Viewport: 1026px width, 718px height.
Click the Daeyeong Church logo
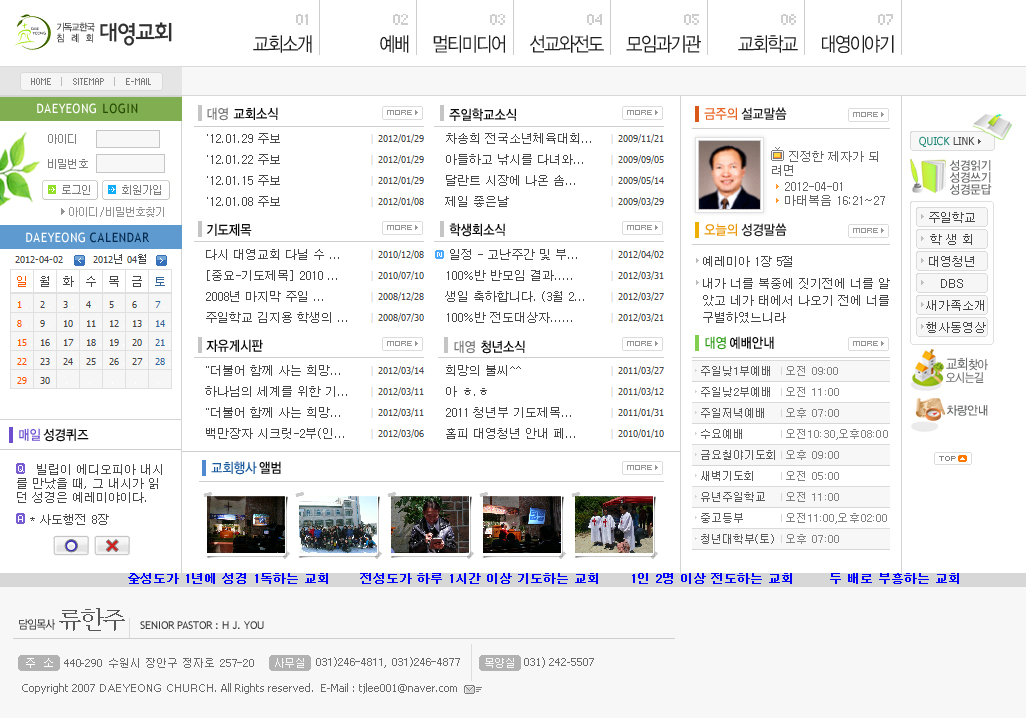[x=95, y=33]
